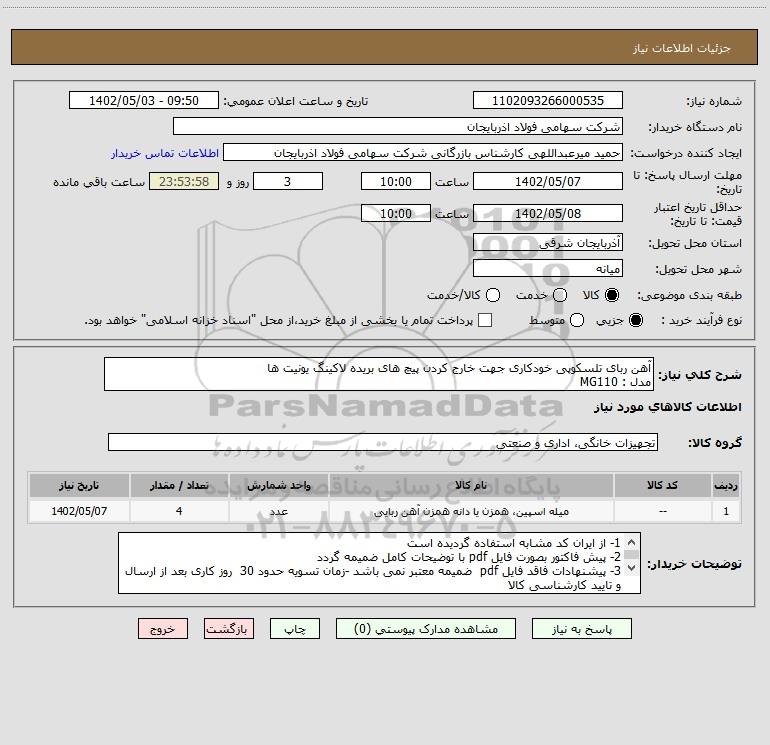Select the کالا/خدمت radio button

tap(493, 295)
